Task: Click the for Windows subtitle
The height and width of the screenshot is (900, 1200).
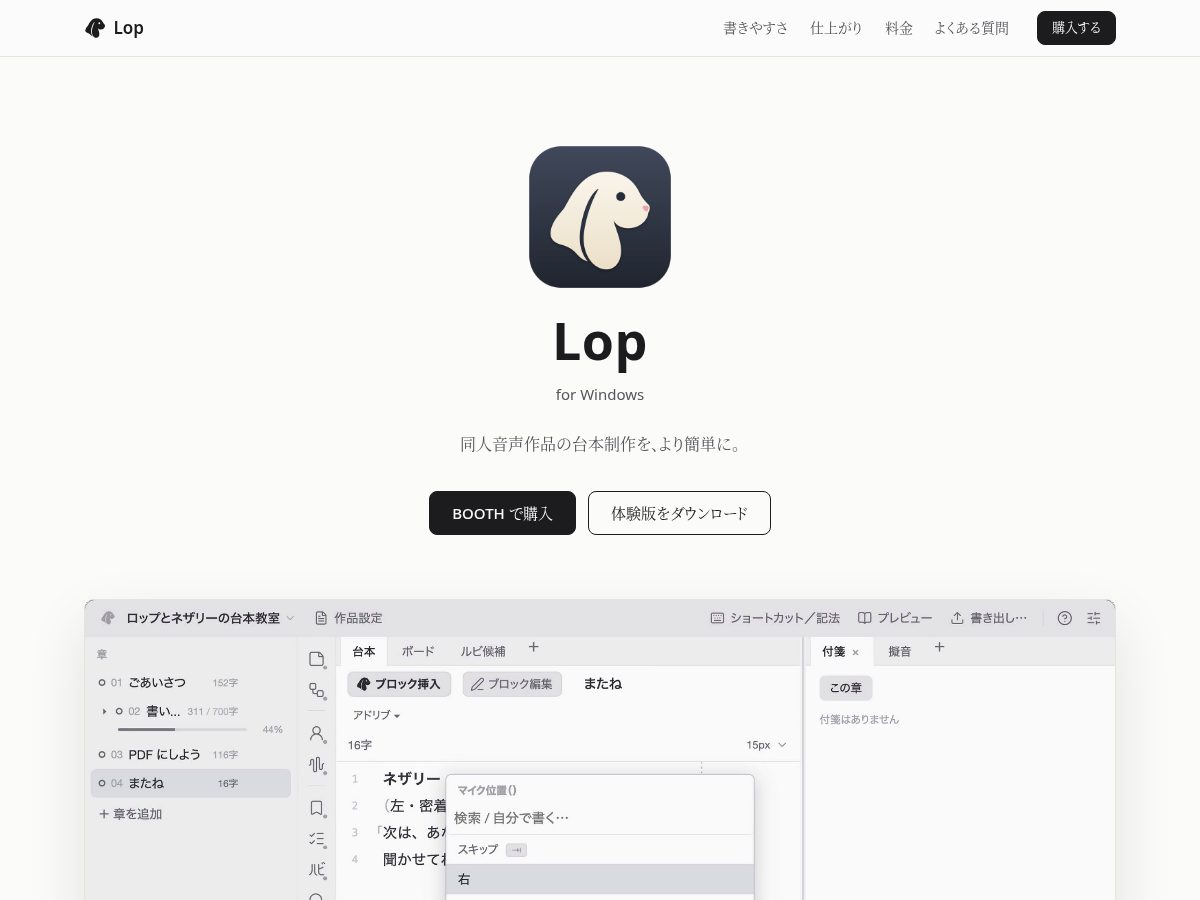Action: pos(600,395)
